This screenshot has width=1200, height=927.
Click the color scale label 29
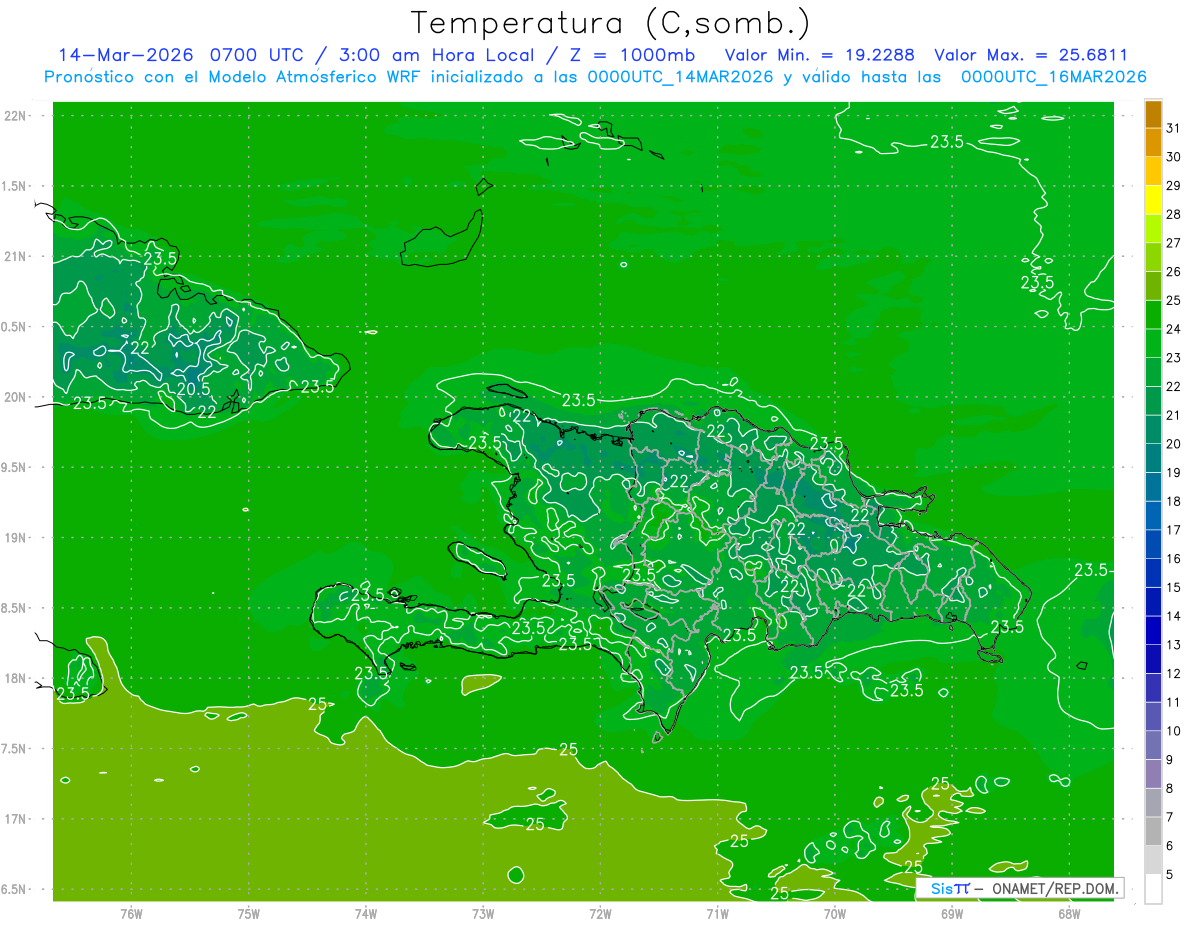click(x=1174, y=186)
